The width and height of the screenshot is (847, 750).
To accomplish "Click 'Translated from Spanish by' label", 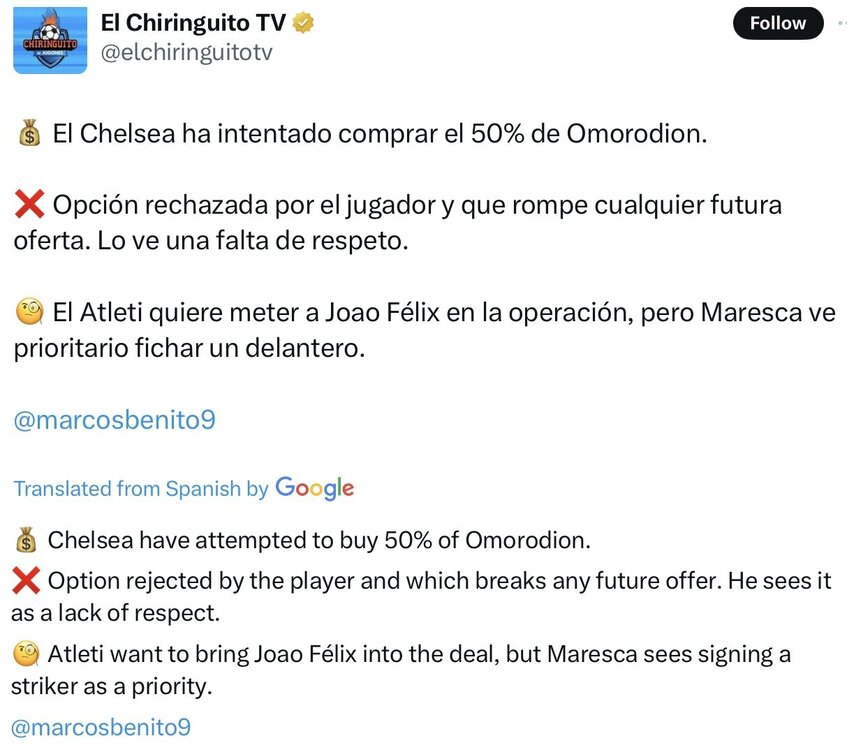I will click(141, 488).
